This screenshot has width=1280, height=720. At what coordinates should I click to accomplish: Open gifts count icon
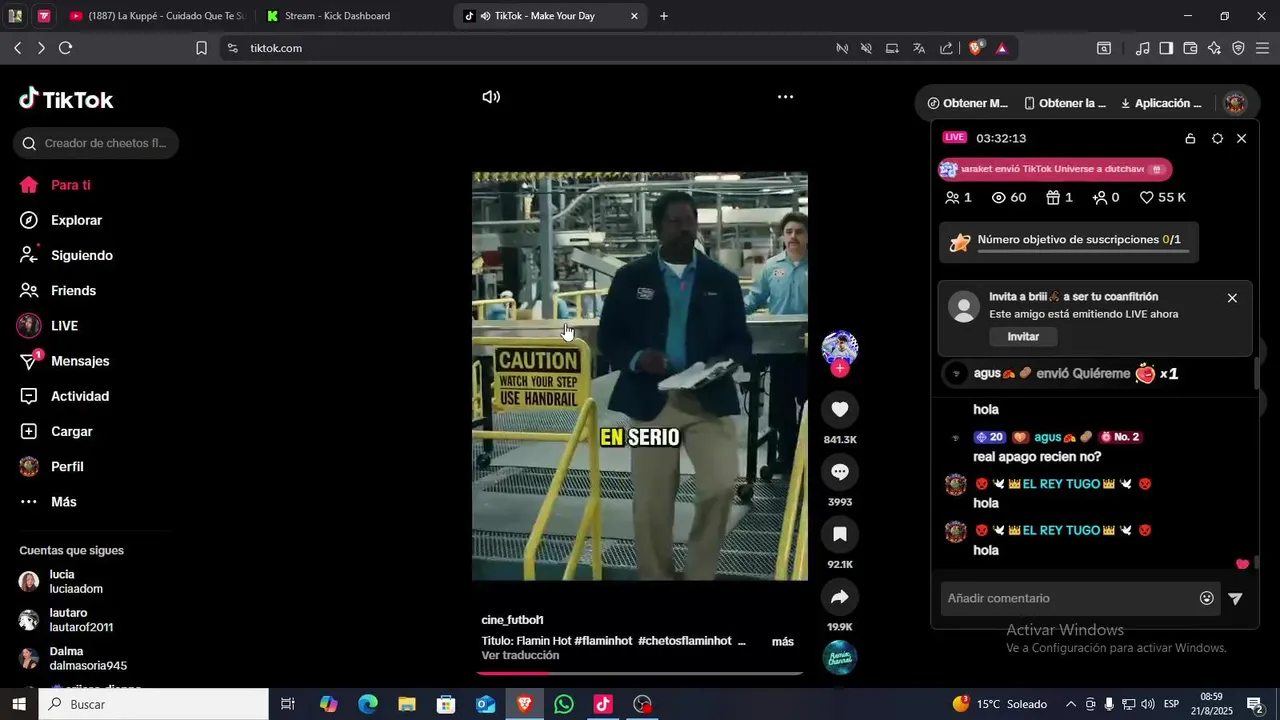click(x=1059, y=198)
